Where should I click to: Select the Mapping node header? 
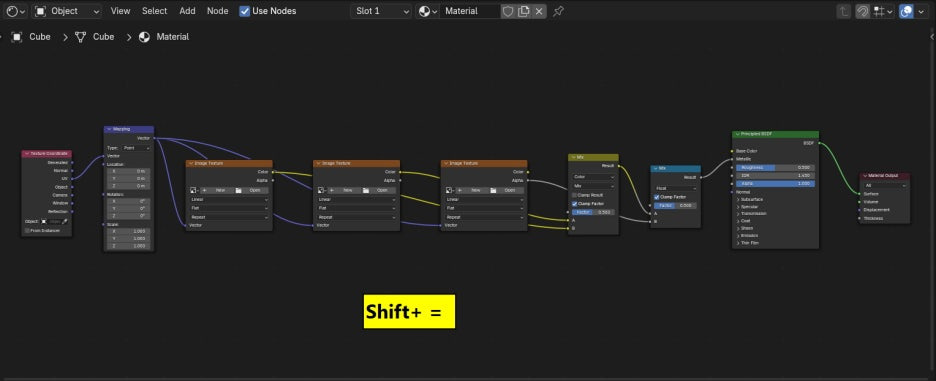[x=129, y=129]
